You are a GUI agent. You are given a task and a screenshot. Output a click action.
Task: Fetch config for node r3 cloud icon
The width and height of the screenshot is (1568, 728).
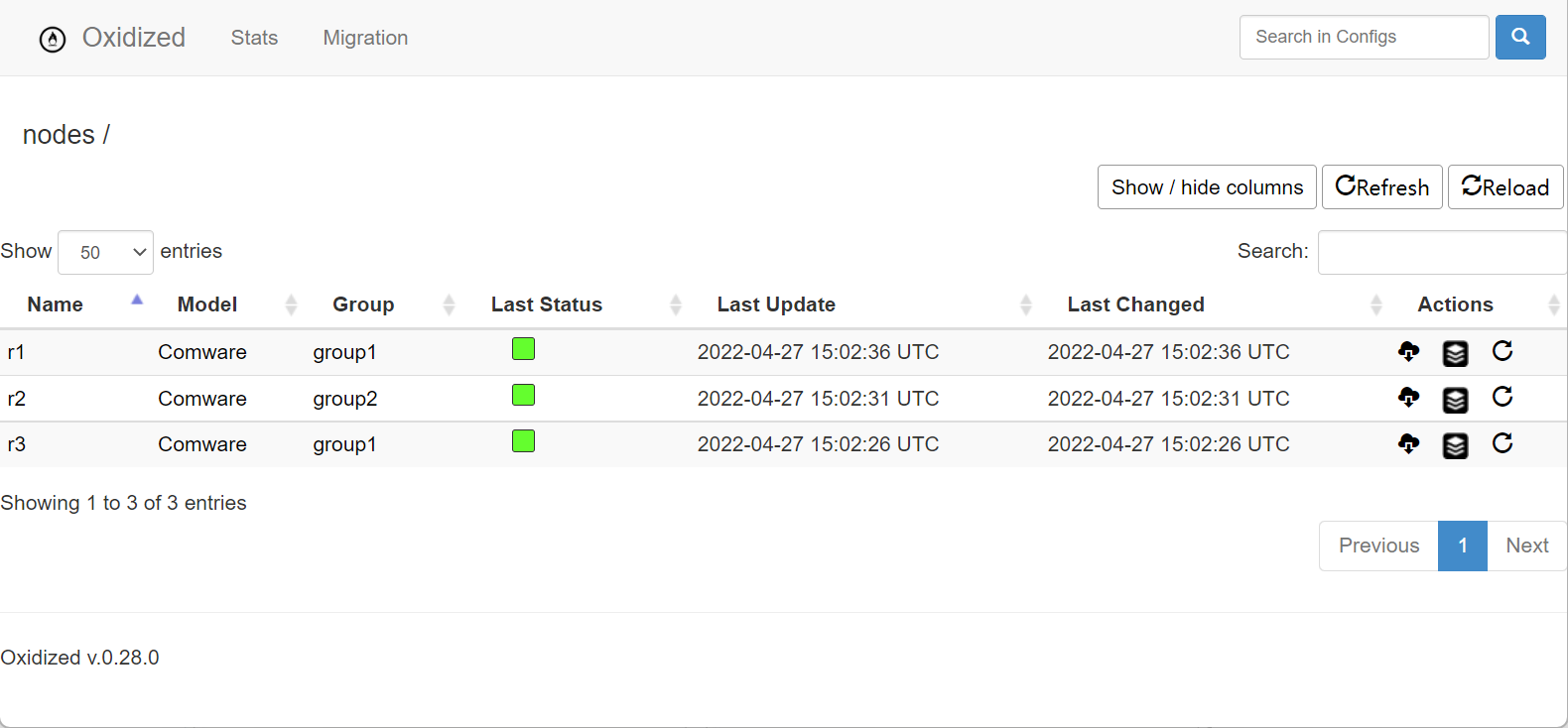[x=1408, y=444]
